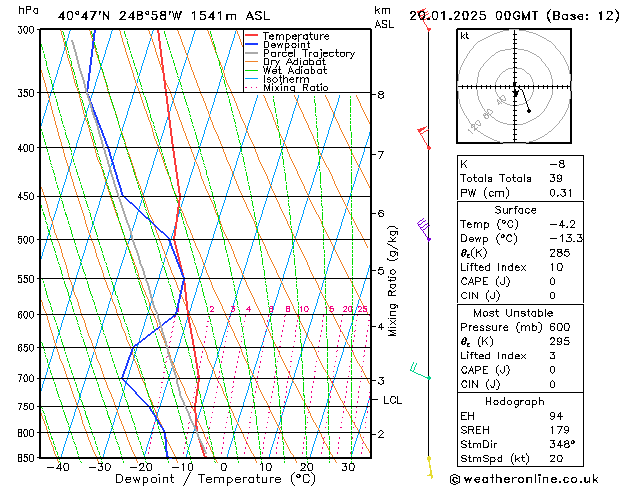Click the Mixing Ratio (g/kg) axis title

(x=392, y=281)
